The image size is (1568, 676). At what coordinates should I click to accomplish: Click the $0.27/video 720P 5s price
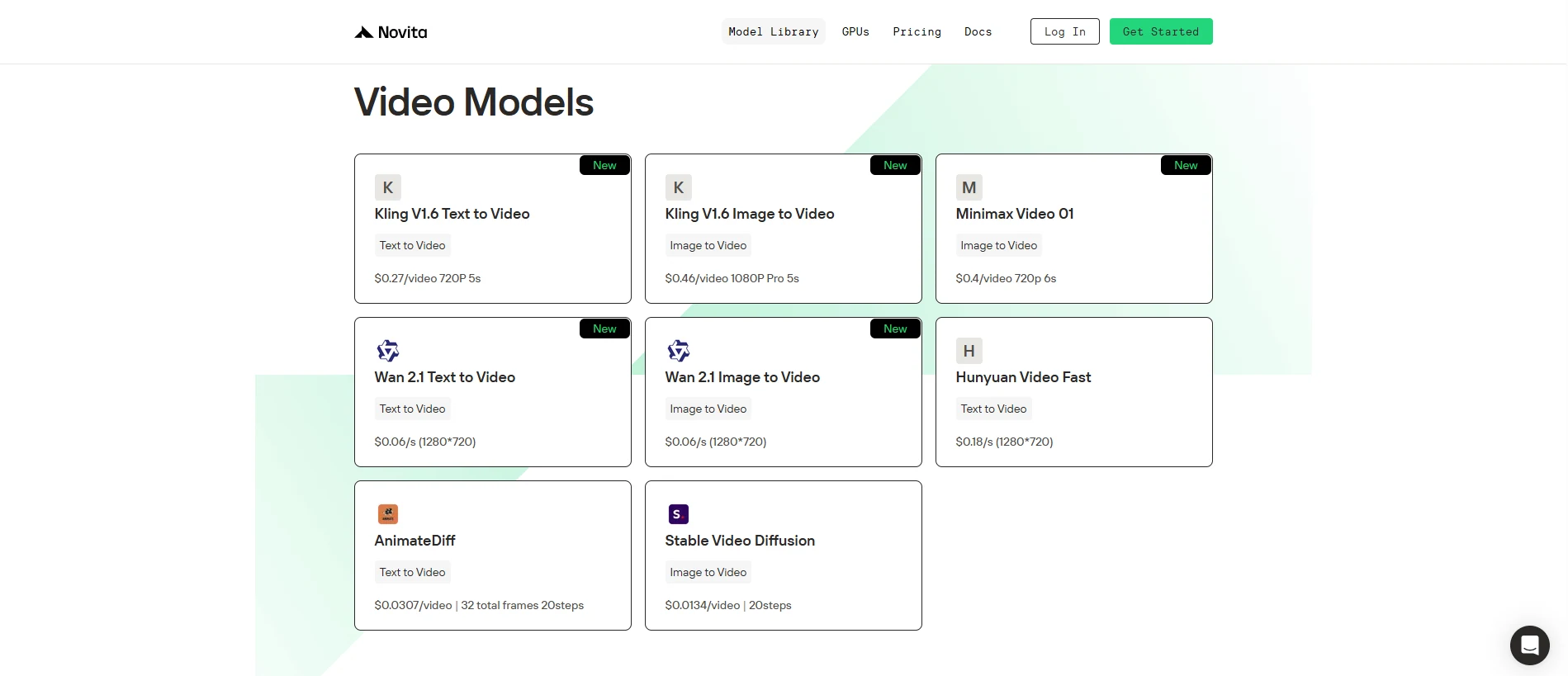(x=428, y=278)
